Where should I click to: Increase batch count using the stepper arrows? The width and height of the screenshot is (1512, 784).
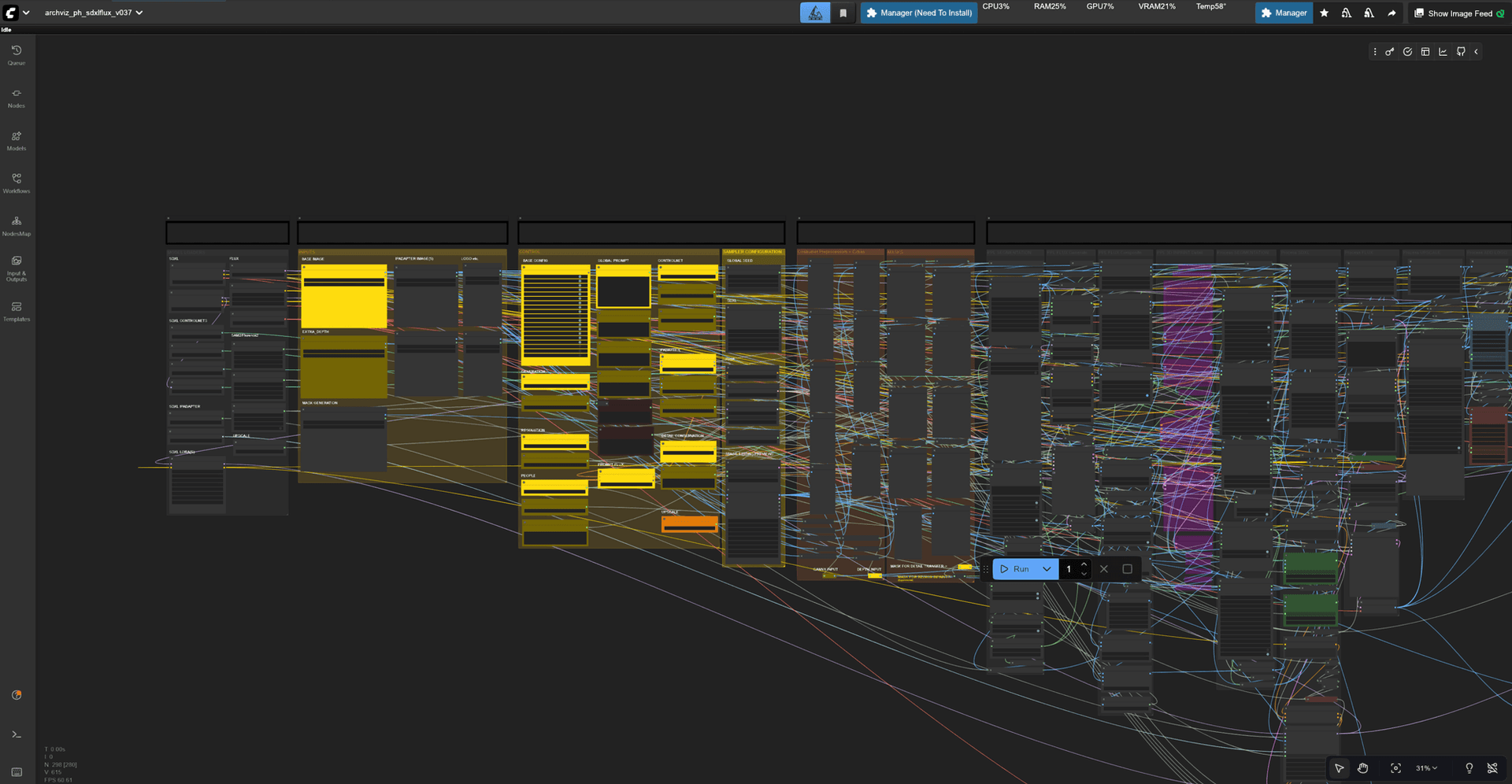(1084, 564)
